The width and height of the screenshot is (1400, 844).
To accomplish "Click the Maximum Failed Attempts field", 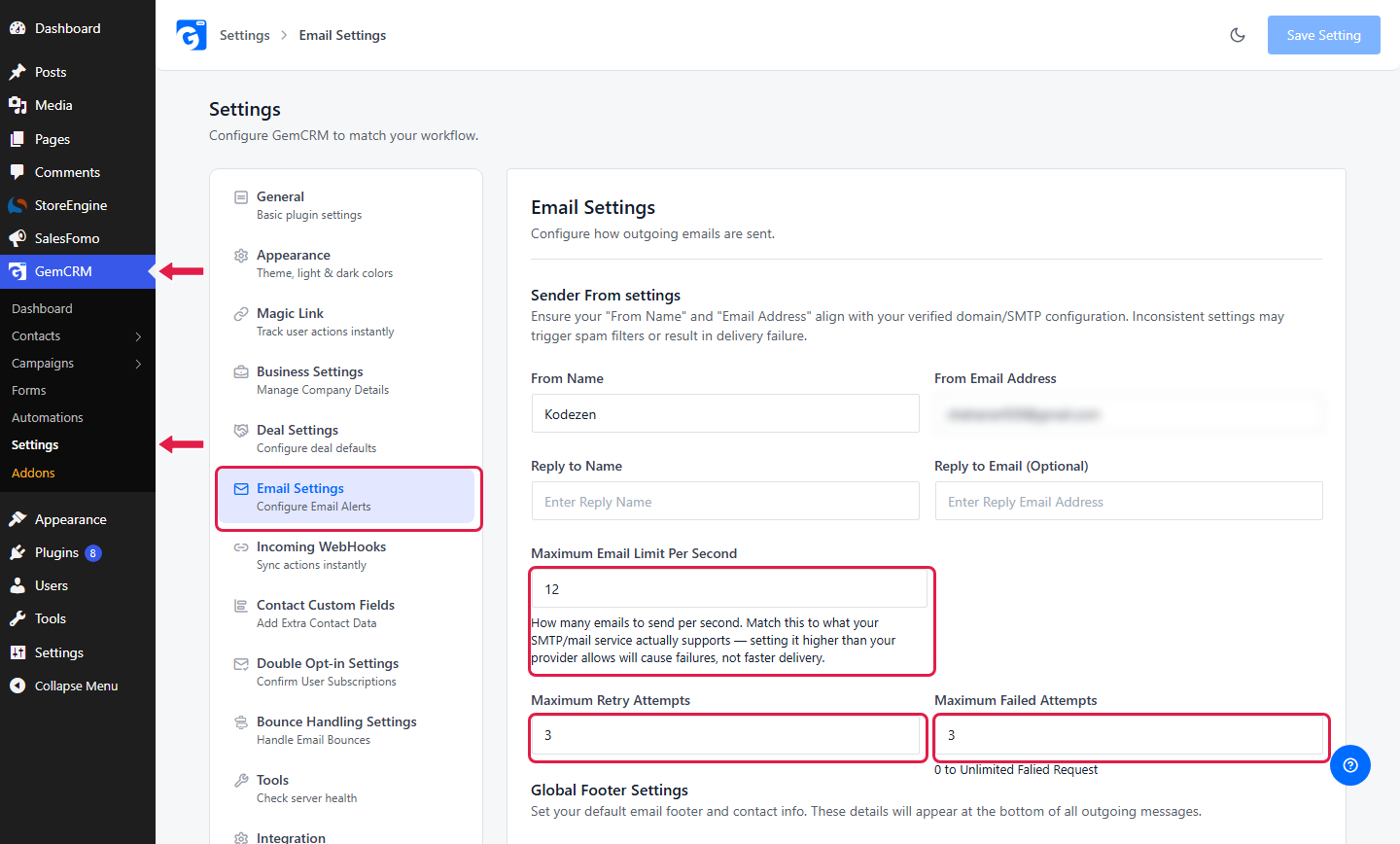I will click(x=1129, y=735).
